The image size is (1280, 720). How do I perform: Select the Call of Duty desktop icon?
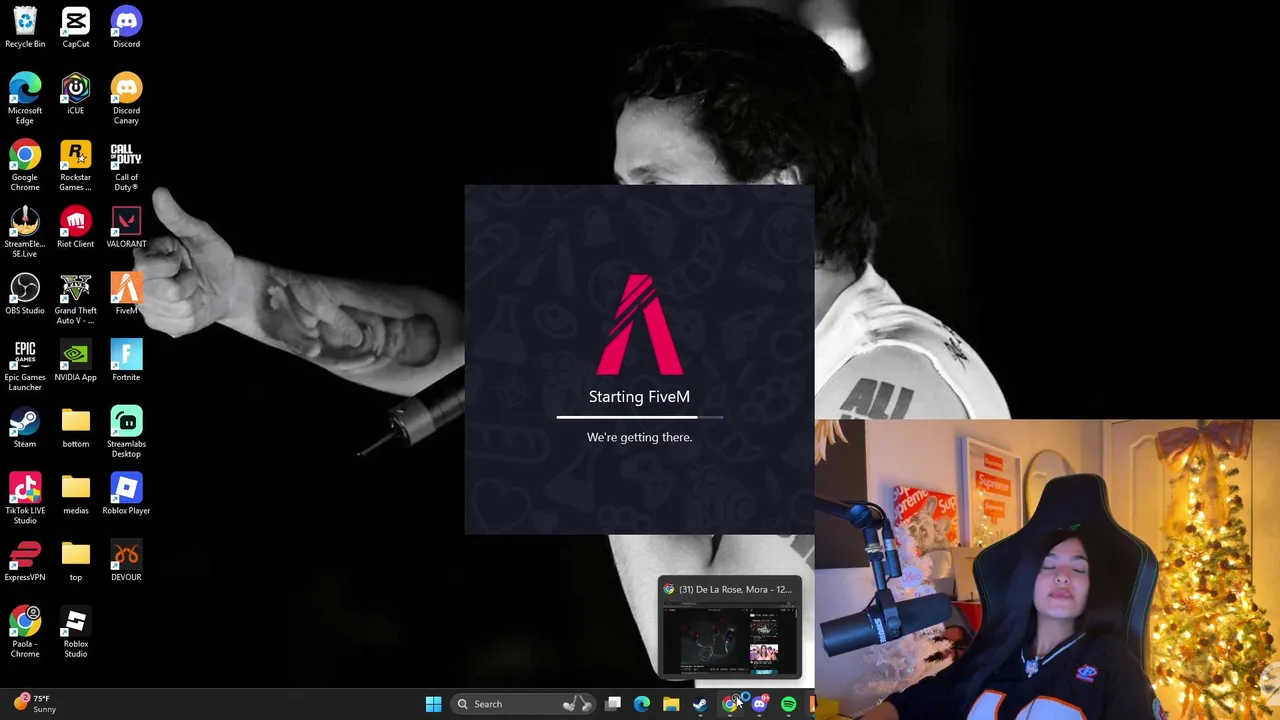click(126, 165)
